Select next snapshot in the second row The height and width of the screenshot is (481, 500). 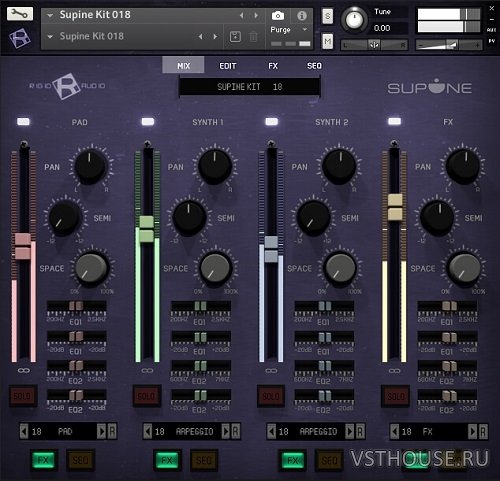coord(215,37)
